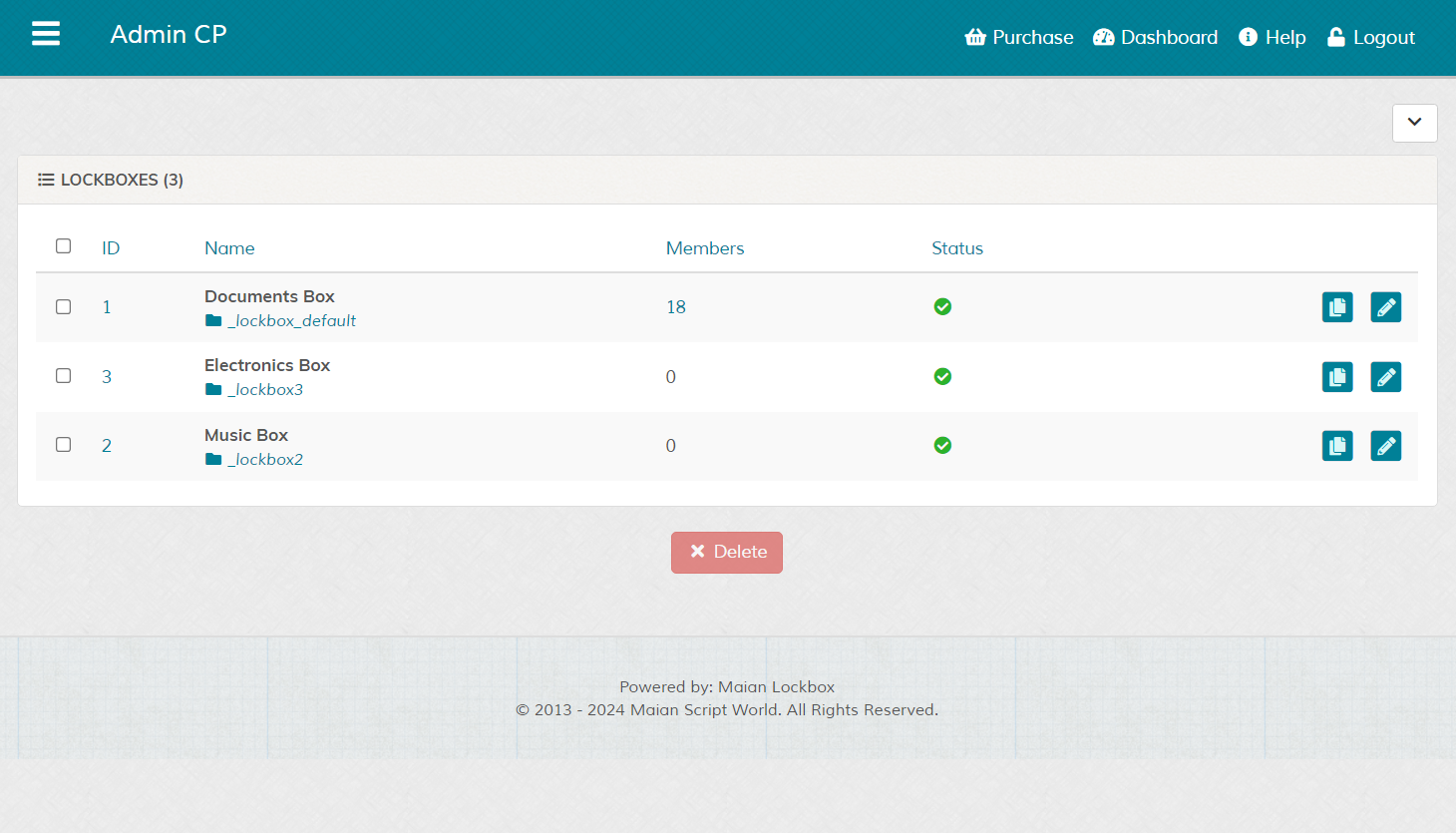
Task: Tick the Music Box row checkbox
Action: coord(64,445)
